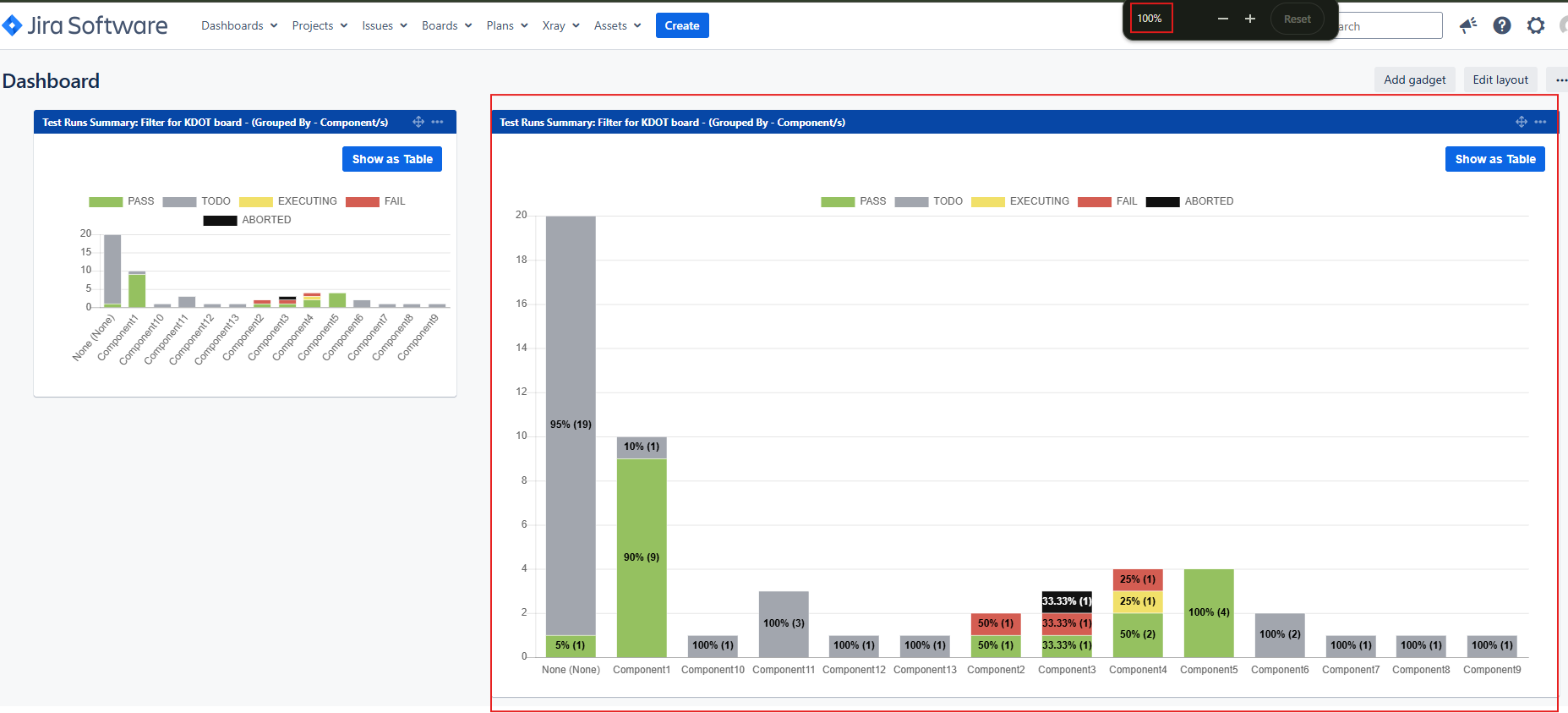Open right gadget's three-dot options menu
The width and height of the screenshot is (1568, 713).
tap(1540, 122)
